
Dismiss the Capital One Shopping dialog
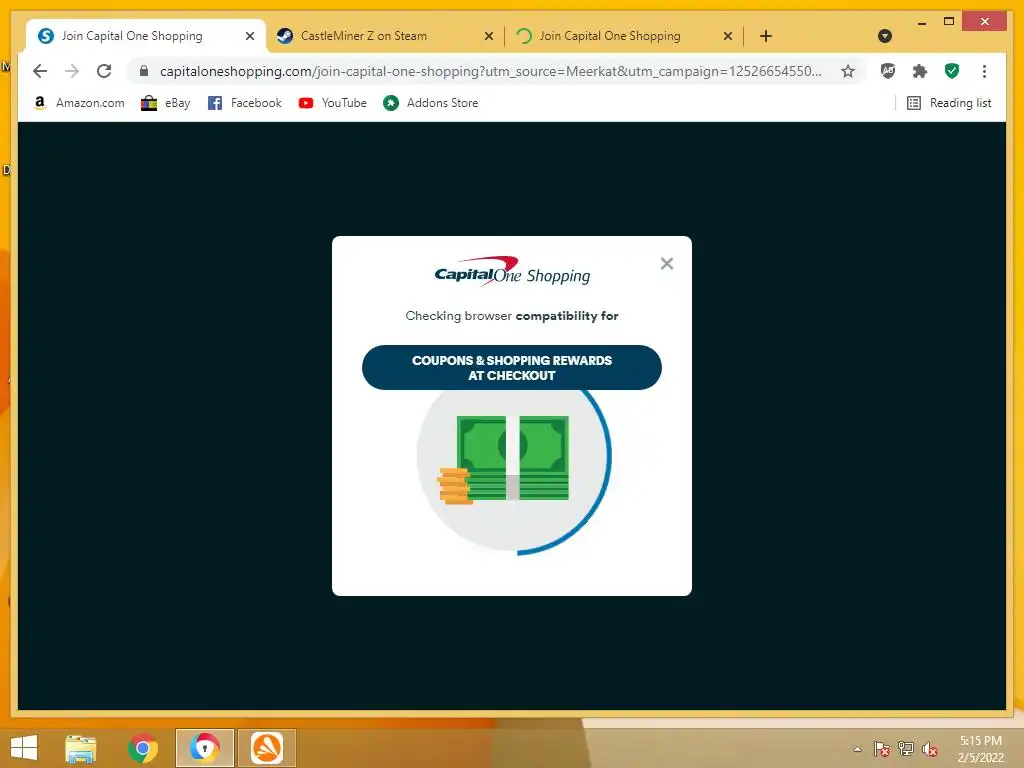point(667,263)
